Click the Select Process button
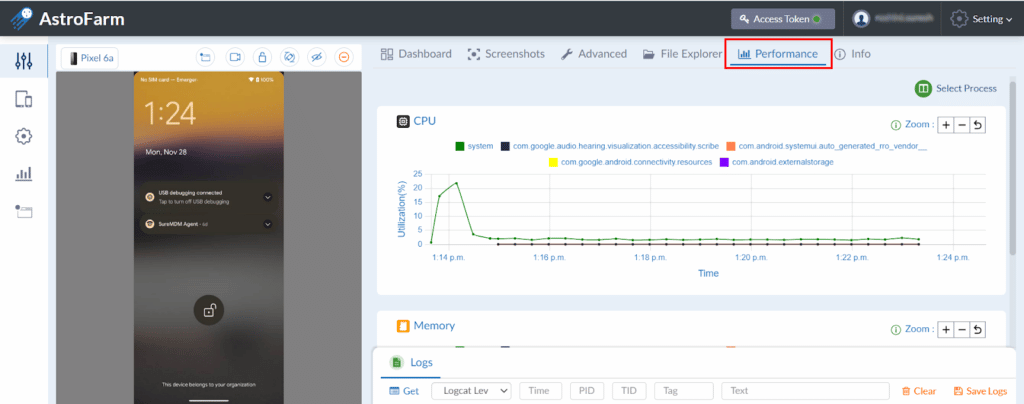 pyautogui.click(x=955, y=89)
